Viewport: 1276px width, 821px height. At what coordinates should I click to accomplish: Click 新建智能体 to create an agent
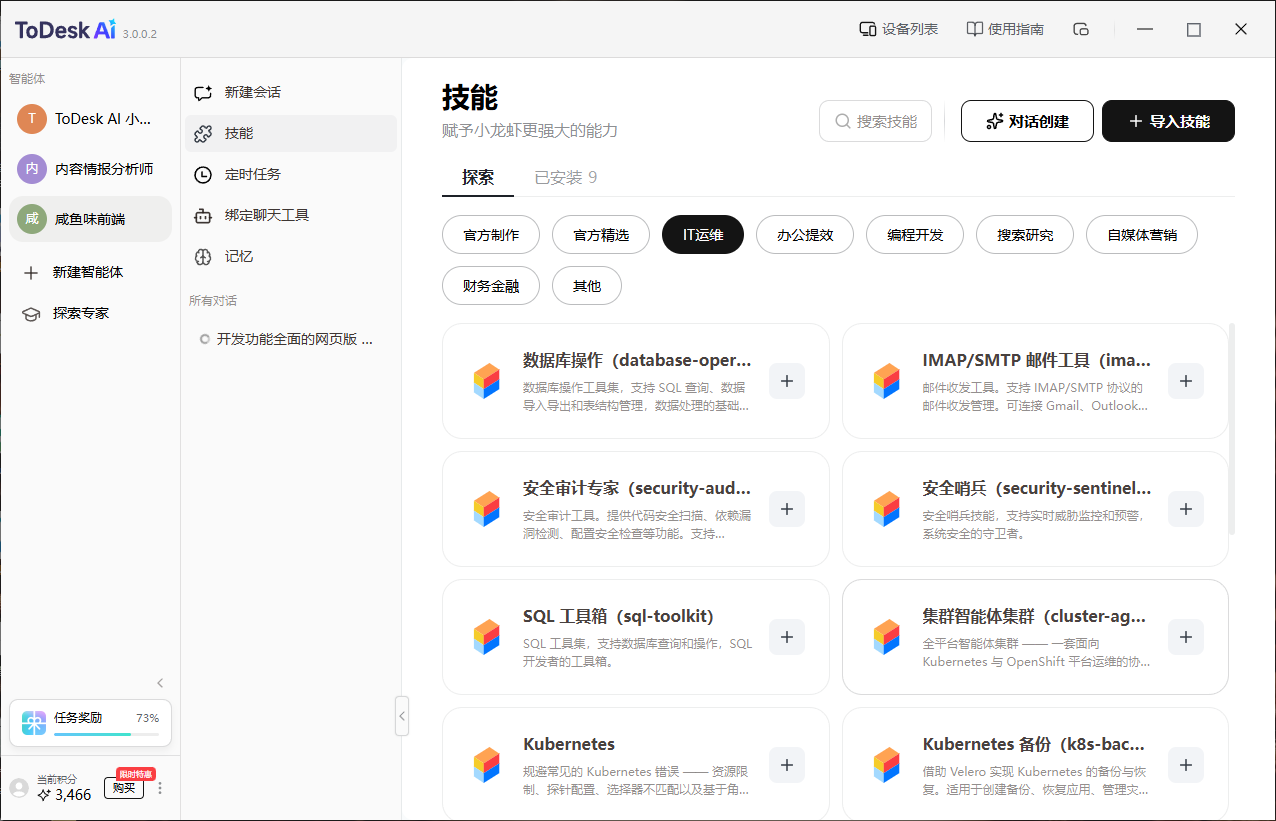90,272
